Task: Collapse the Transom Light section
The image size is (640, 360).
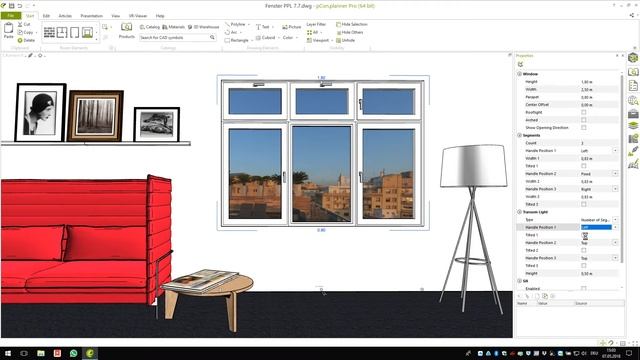Action: tap(520, 212)
